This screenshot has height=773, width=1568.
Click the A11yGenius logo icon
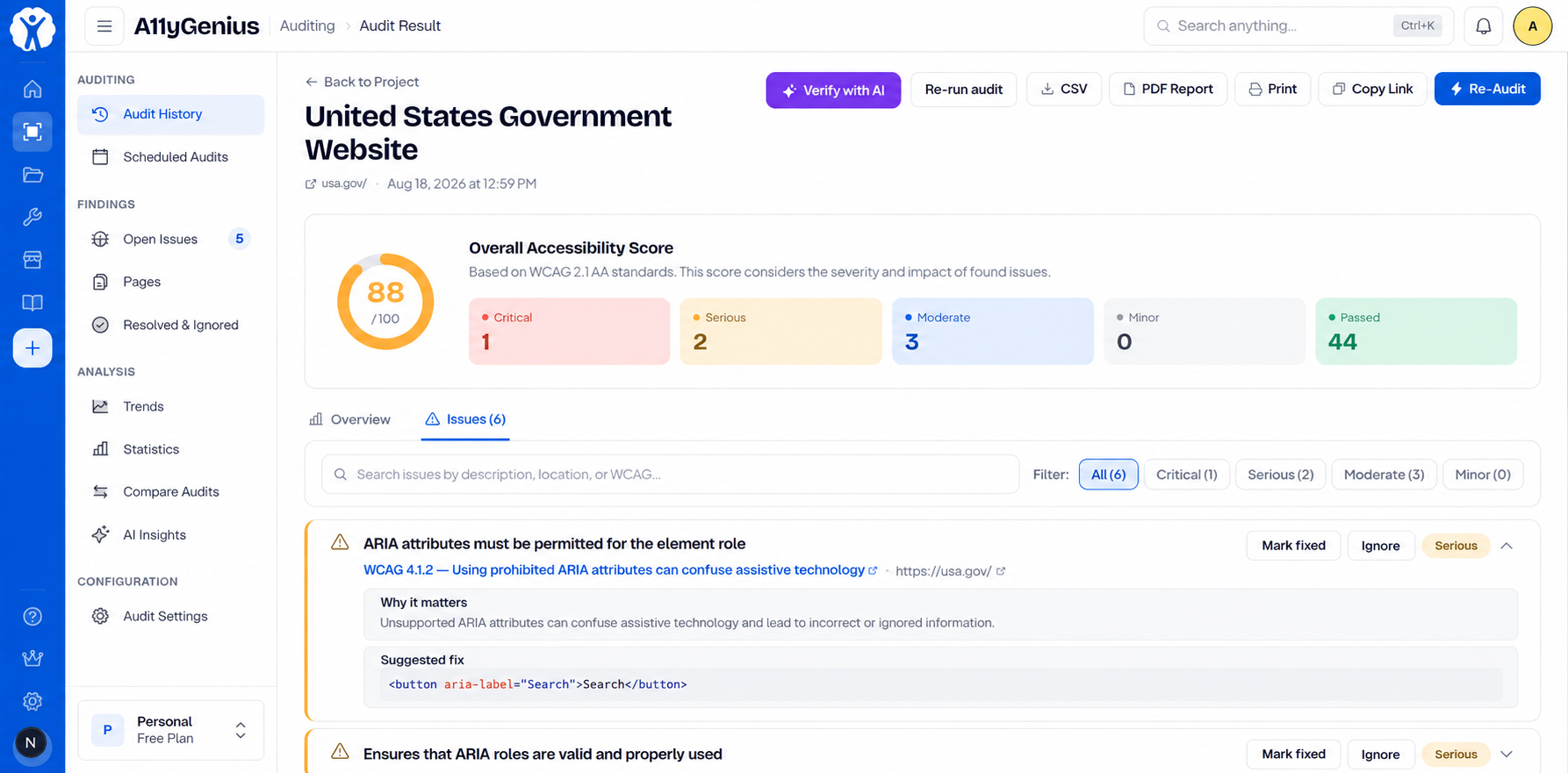[x=32, y=28]
